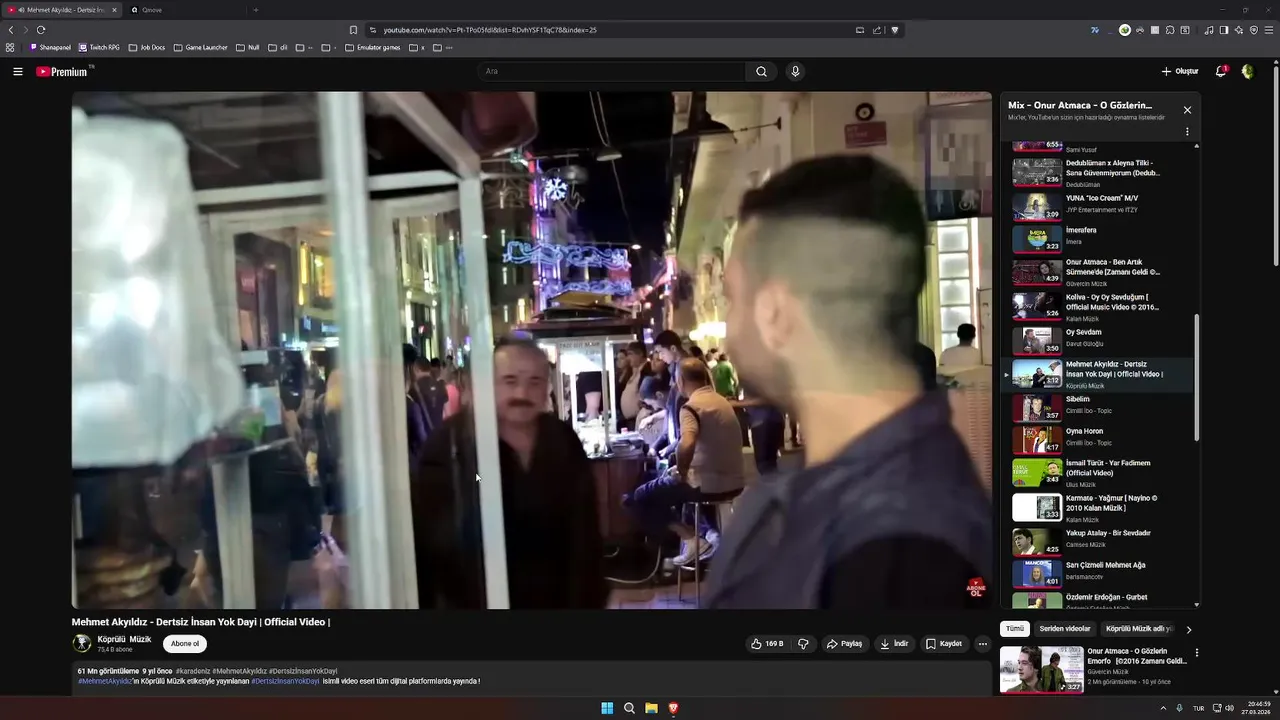
Task: Play İsmail Türüt - Yar Fadimem
Action: point(1099,473)
